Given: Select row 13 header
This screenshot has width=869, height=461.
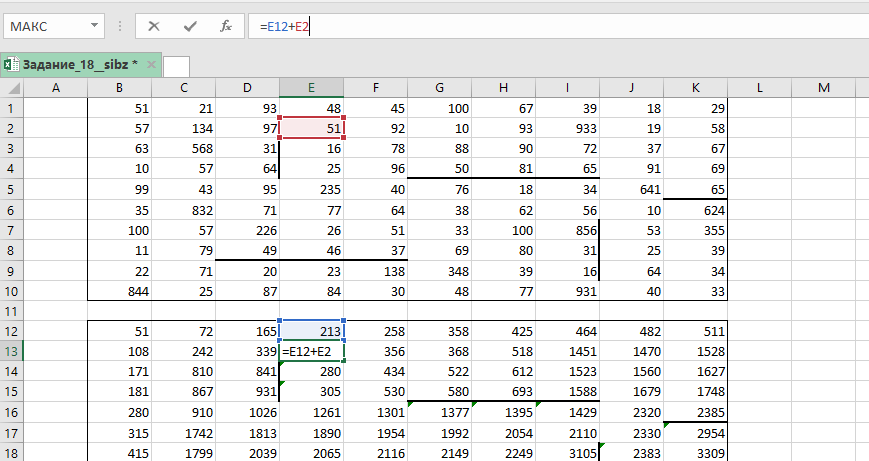Looking at the screenshot, I should click(x=11, y=351).
